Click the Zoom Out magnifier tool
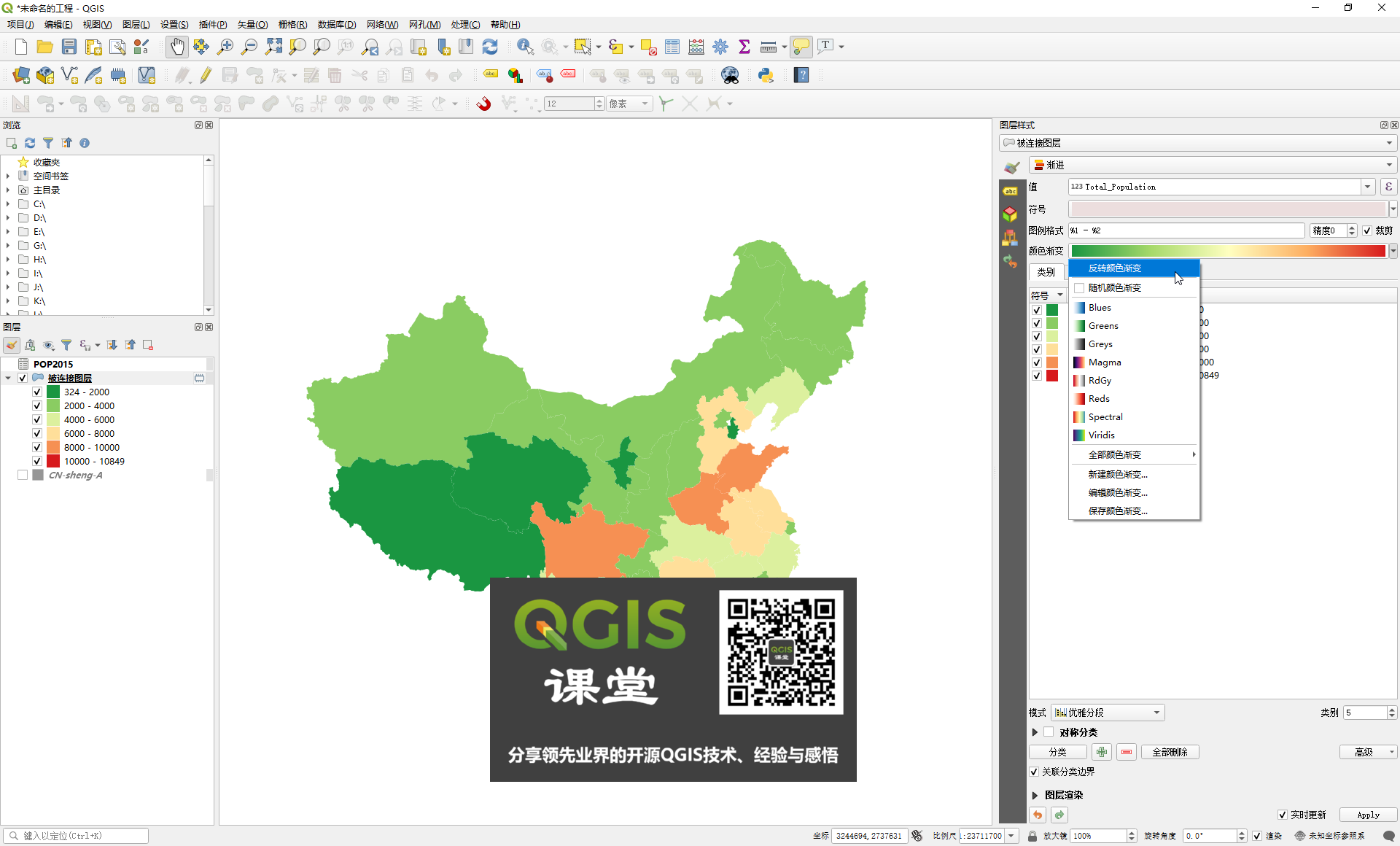Image resolution: width=1400 pixels, height=846 pixels. tap(249, 47)
